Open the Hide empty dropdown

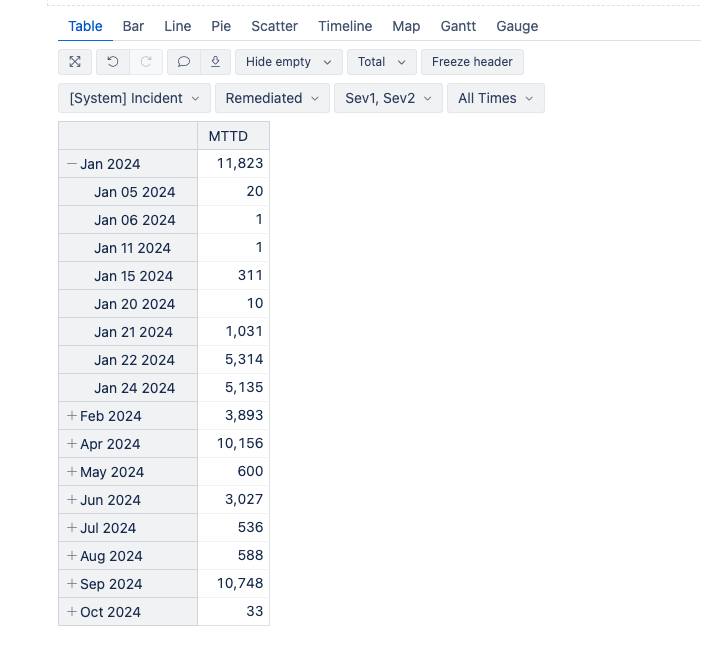(289, 62)
